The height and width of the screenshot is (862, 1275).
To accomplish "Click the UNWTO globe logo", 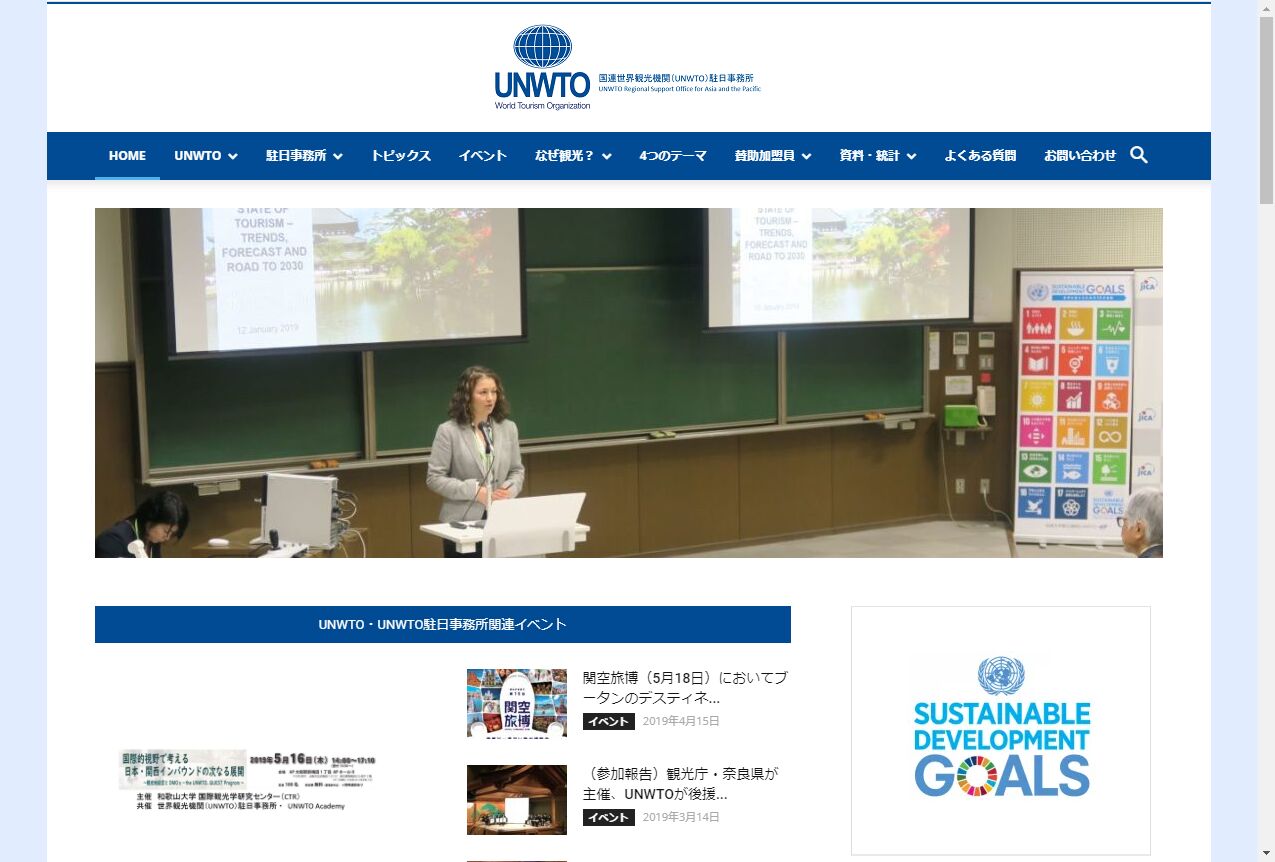I will coord(542,67).
